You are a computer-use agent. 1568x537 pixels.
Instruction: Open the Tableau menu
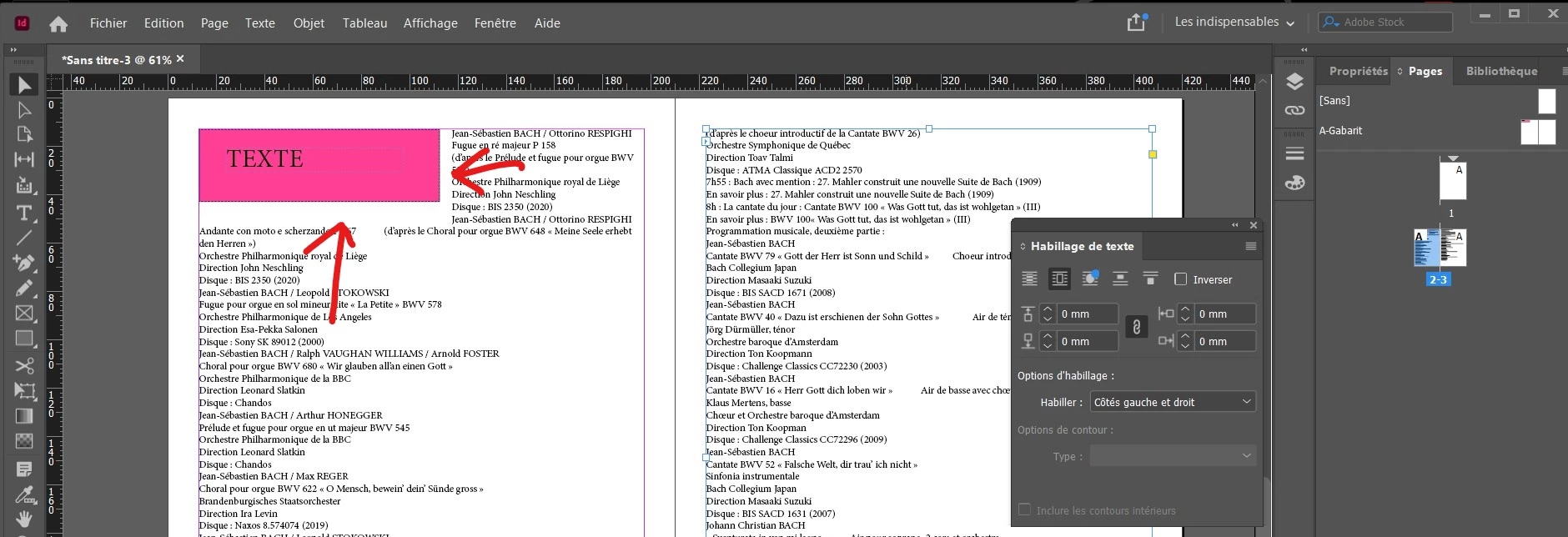[364, 23]
